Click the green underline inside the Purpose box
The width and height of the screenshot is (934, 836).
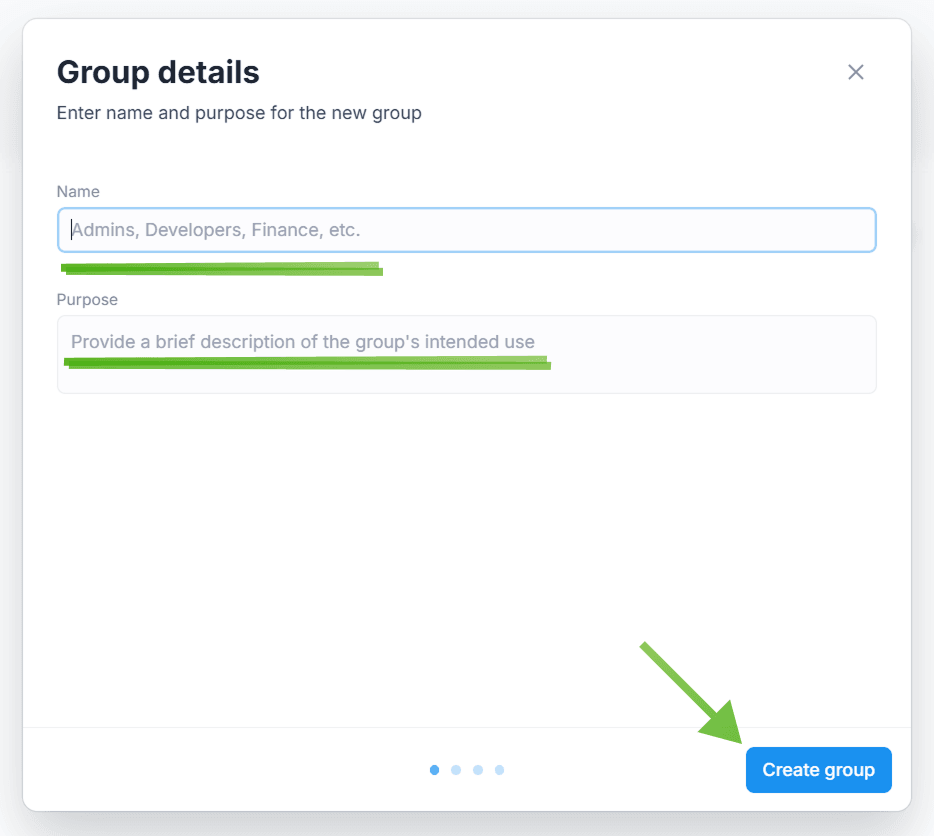point(308,362)
